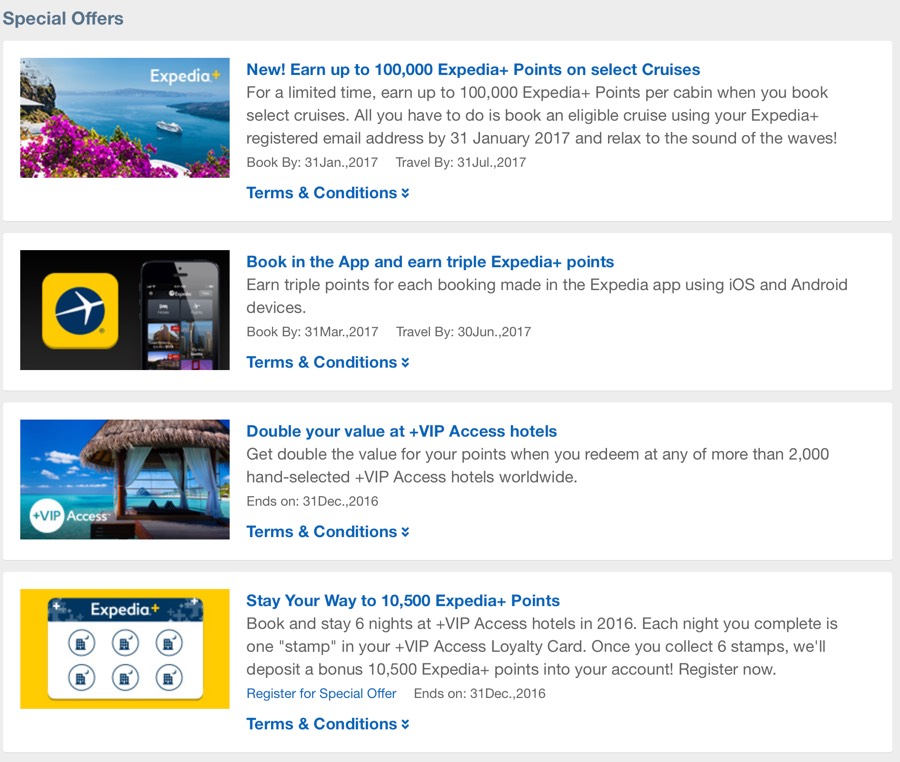Click 'Ends on: 31Dec.,2016' beside Register for Special Offer
Viewport: 900px width, 762px height.
tap(480, 693)
